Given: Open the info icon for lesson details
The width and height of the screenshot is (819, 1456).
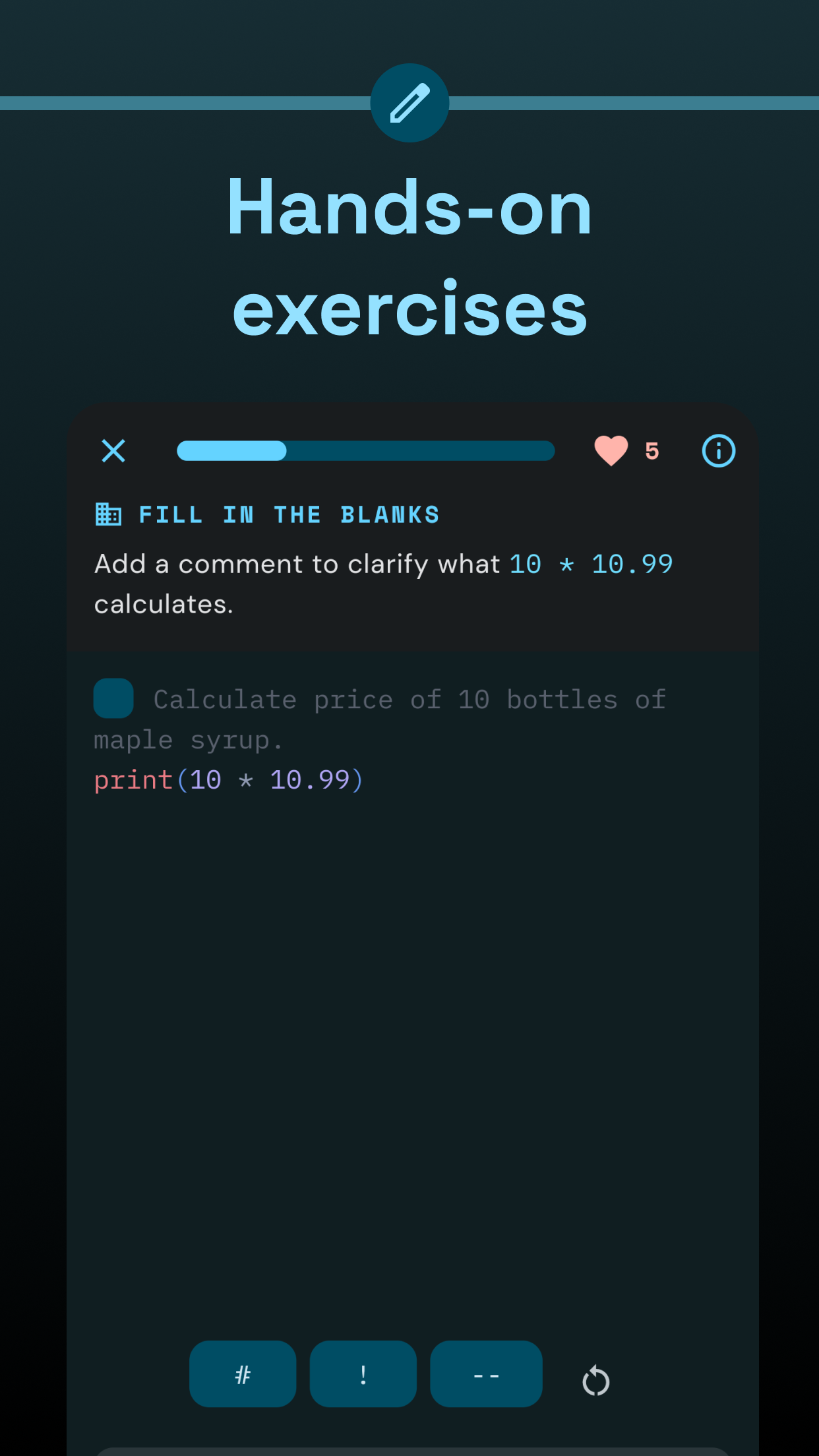Looking at the screenshot, I should pos(718,451).
